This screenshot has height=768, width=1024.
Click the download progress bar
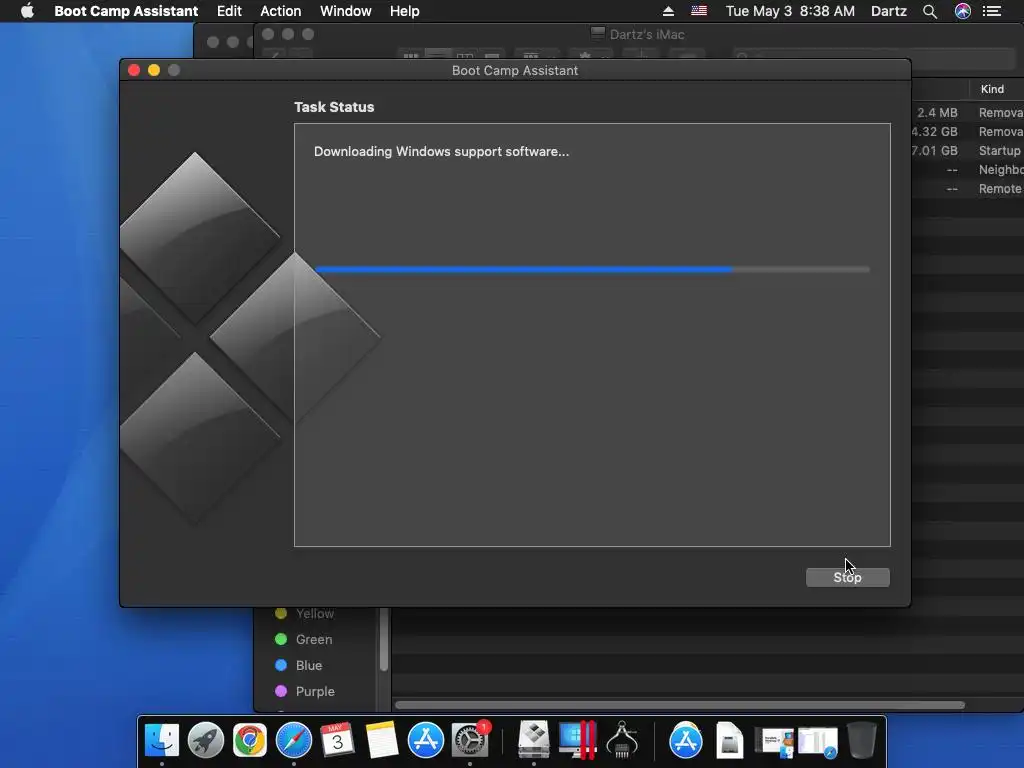point(592,269)
